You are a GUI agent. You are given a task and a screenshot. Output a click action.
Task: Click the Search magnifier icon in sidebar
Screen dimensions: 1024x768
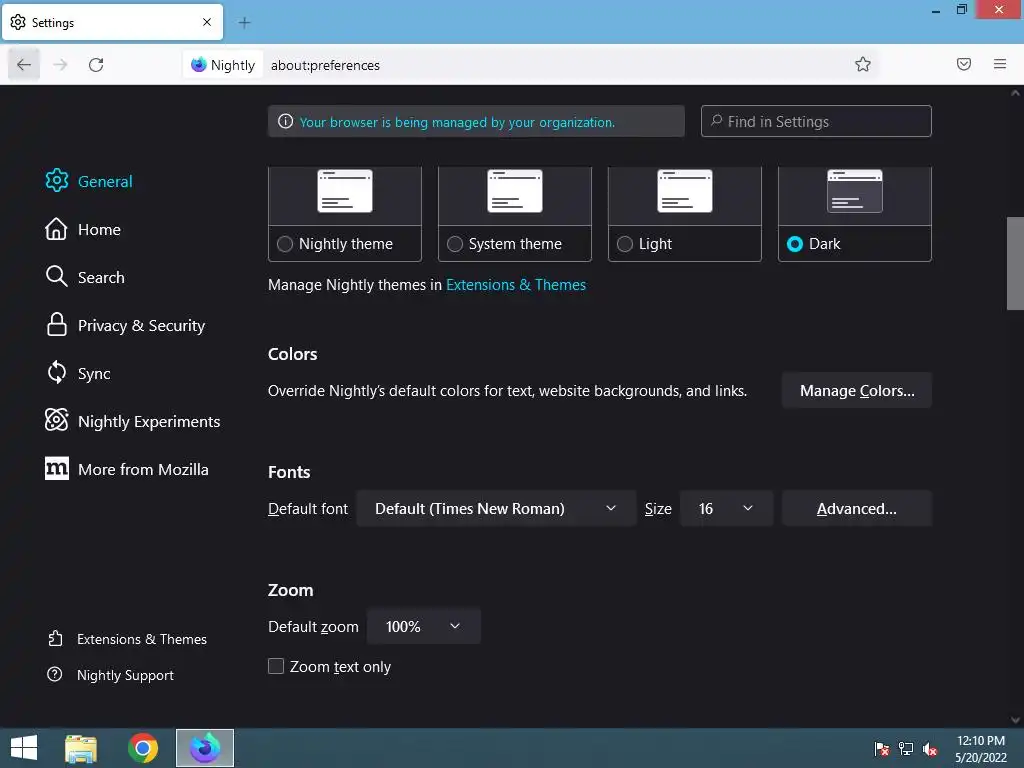tap(56, 276)
